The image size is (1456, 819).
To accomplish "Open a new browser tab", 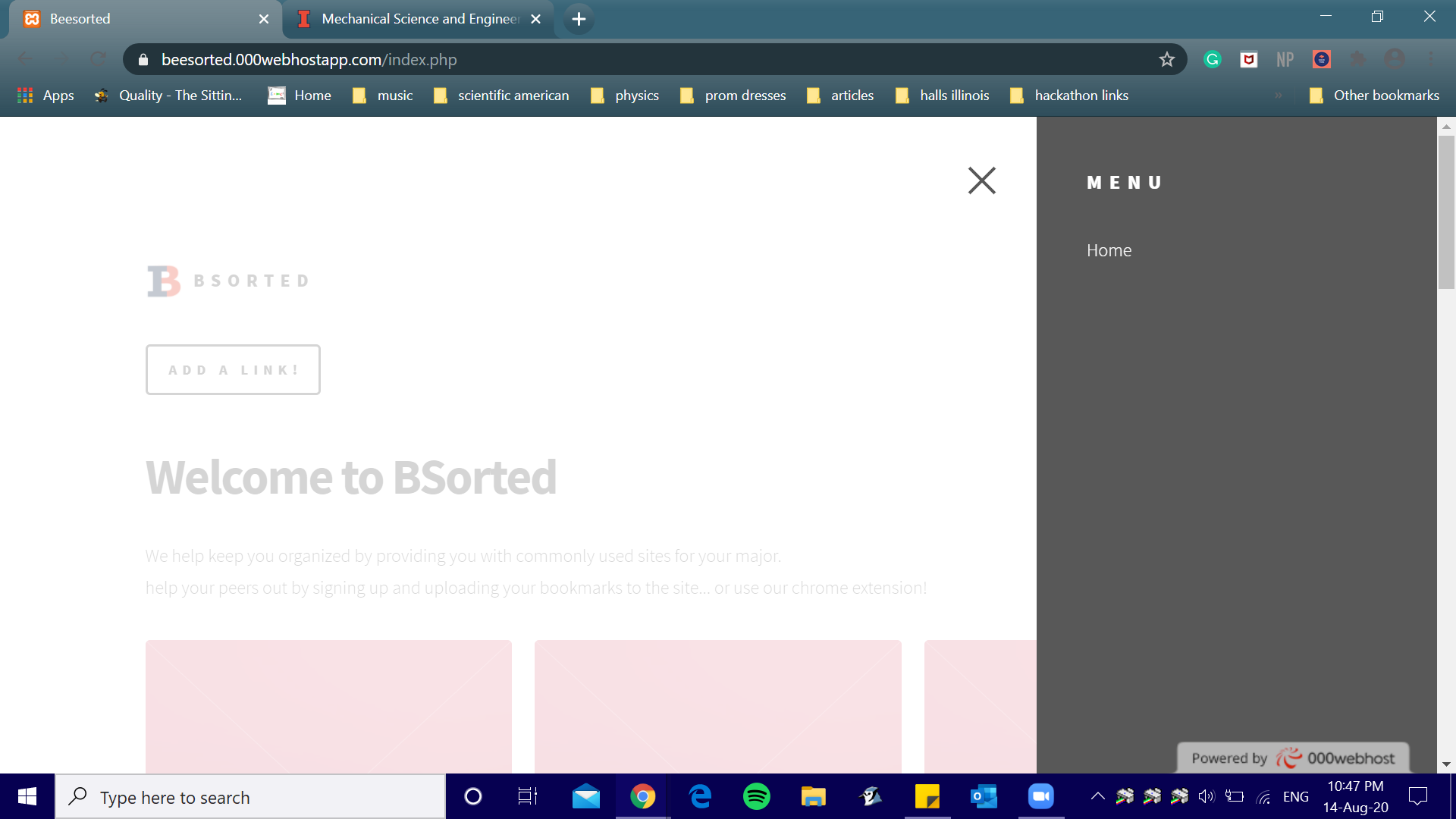I will tap(579, 19).
